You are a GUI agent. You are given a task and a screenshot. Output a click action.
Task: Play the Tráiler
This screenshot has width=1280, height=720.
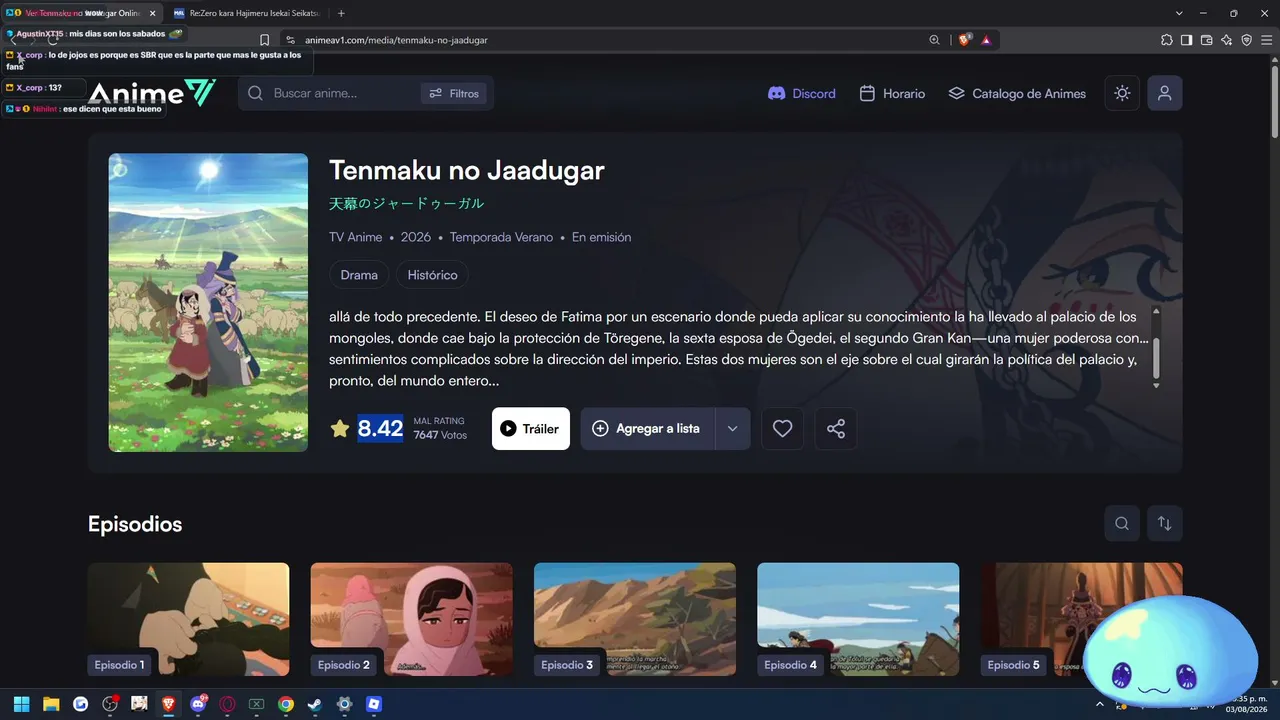pyautogui.click(x=531, y=428)
